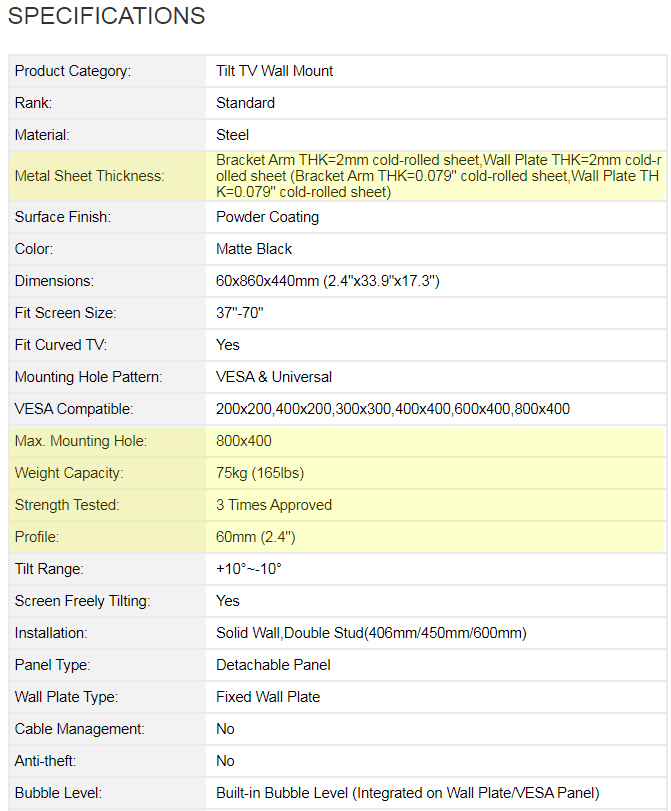Click the Strength Tested value 3 Times Approved
The height and width of the screenshot is (811, 671).
pyautogui.click(x=274, y=505)
